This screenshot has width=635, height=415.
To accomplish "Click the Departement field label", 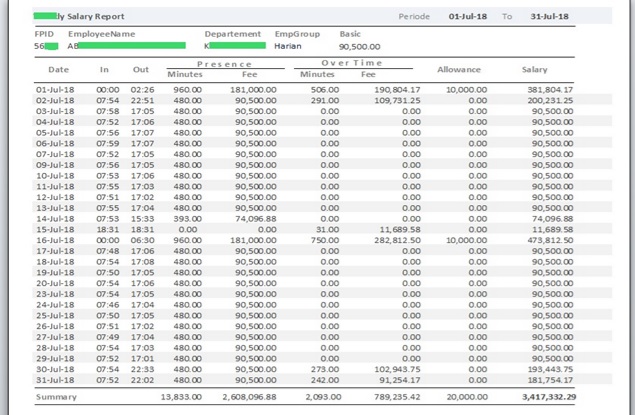I will pos(233,34).
